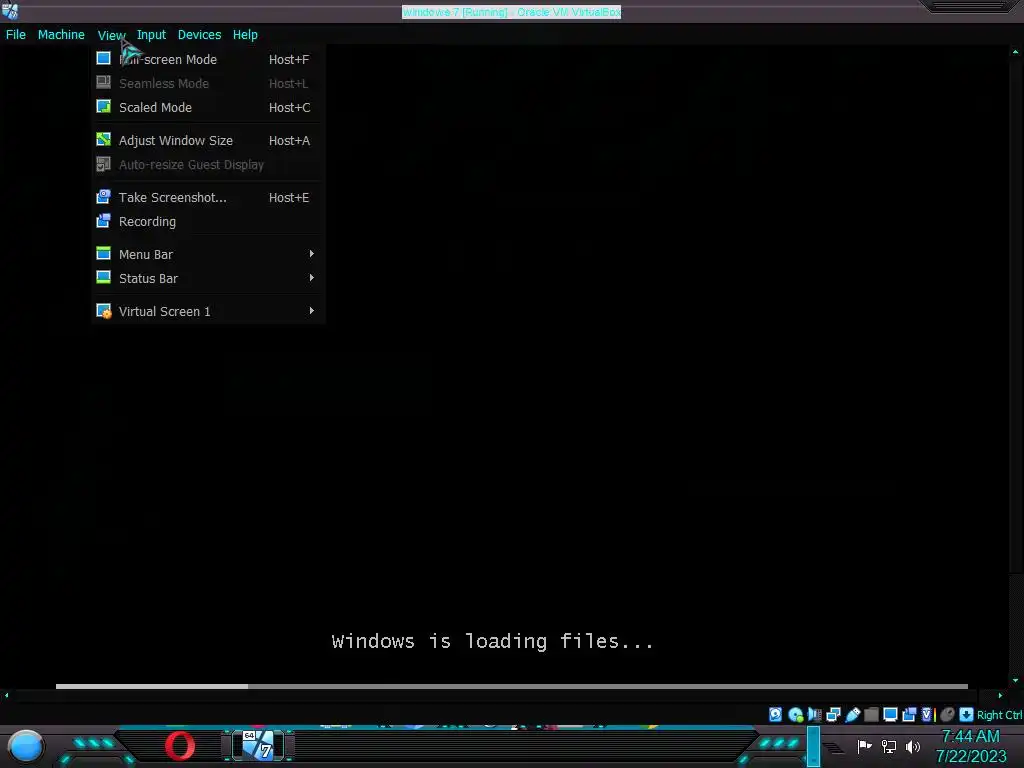1024x768 pixels.
Task: Click the optical disc status icon
Action: click(x=795, y=714)
